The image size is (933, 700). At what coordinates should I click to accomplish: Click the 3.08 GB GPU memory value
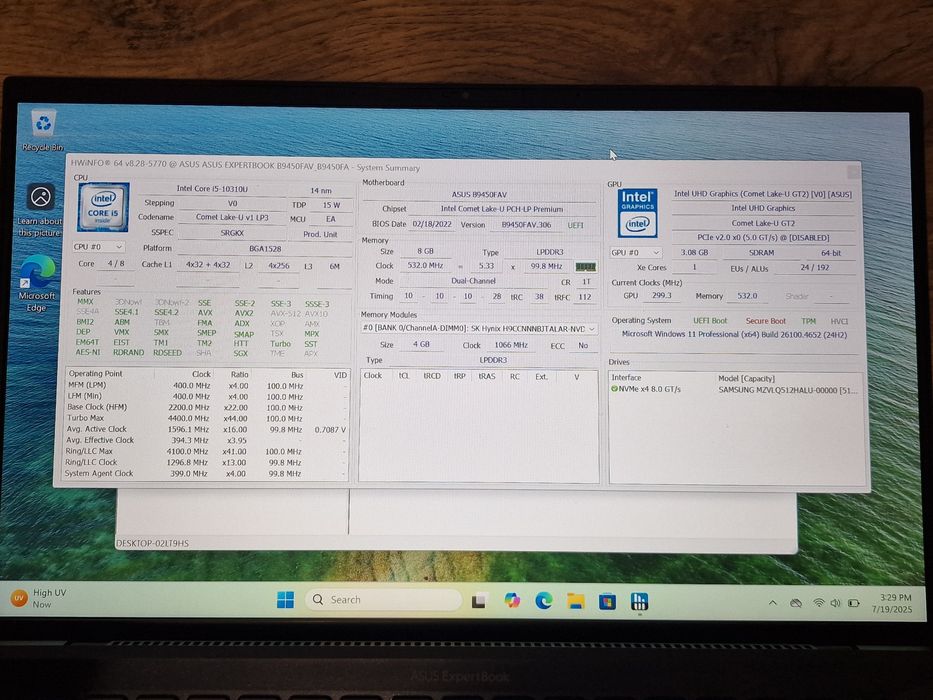click(694, 252)
